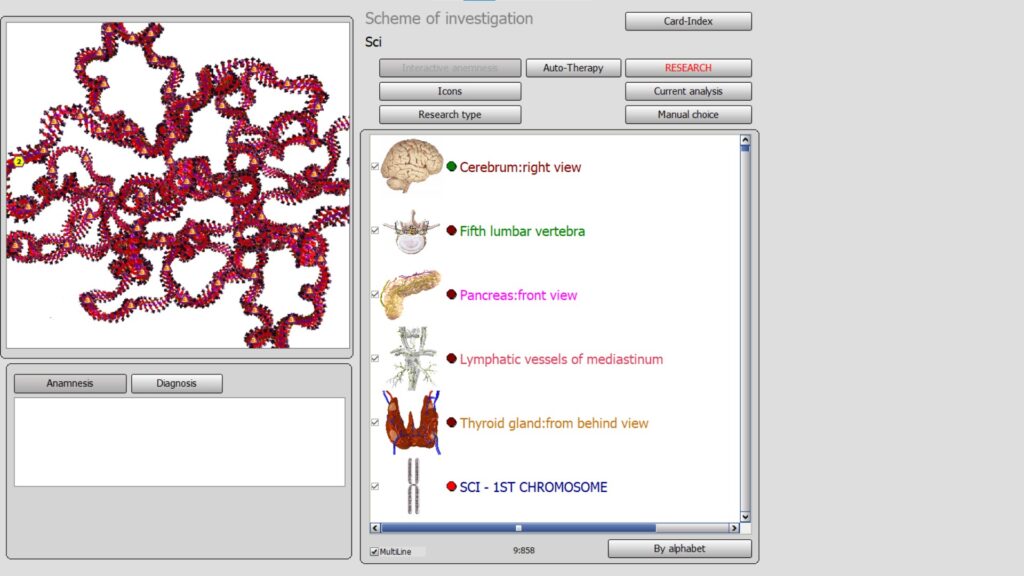This screenshot has width=1024, height=576.
Task: Toggle the MultiLine checkbox
Action: point(374,551)
